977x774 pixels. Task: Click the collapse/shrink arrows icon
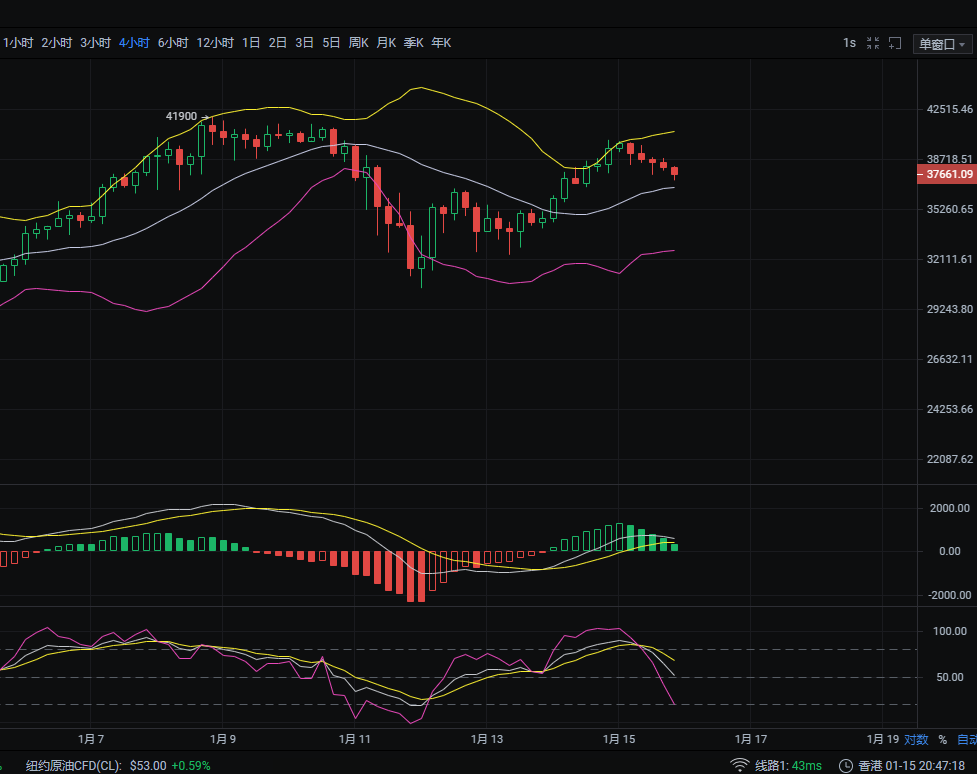tap(873, 43)
